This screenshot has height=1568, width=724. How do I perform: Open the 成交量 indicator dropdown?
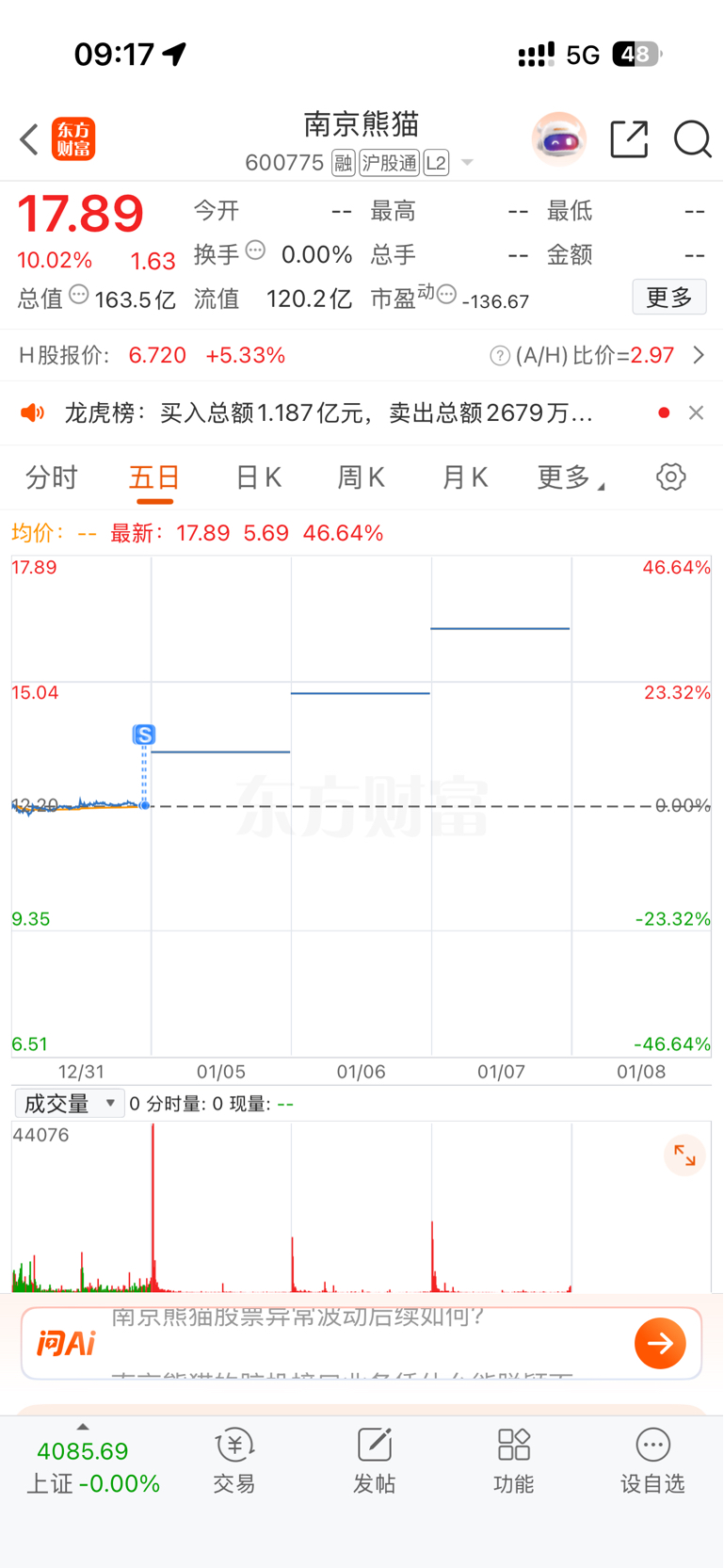70,1104
